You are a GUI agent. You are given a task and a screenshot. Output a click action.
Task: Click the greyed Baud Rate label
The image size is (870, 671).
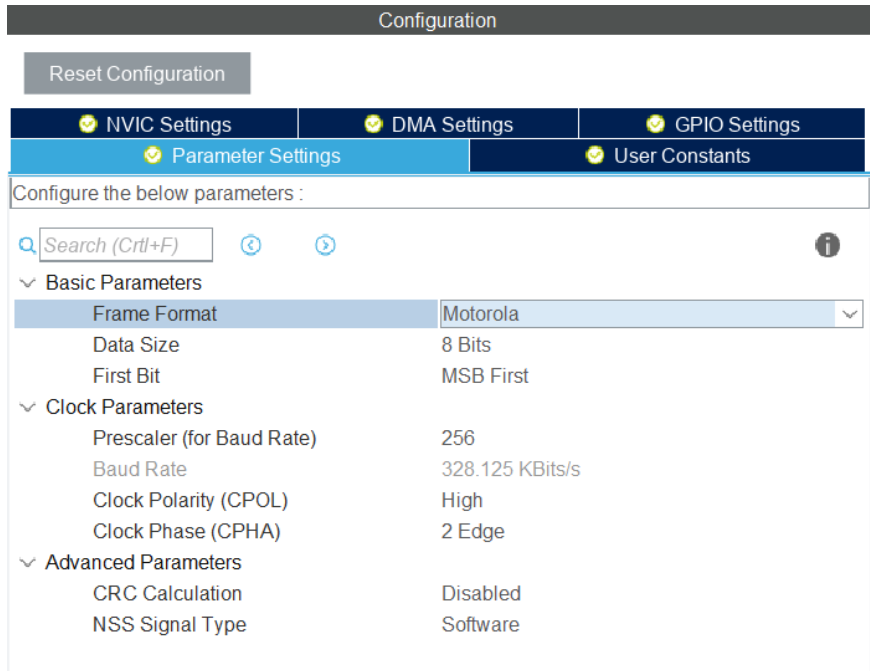click(x=140, y=470)
